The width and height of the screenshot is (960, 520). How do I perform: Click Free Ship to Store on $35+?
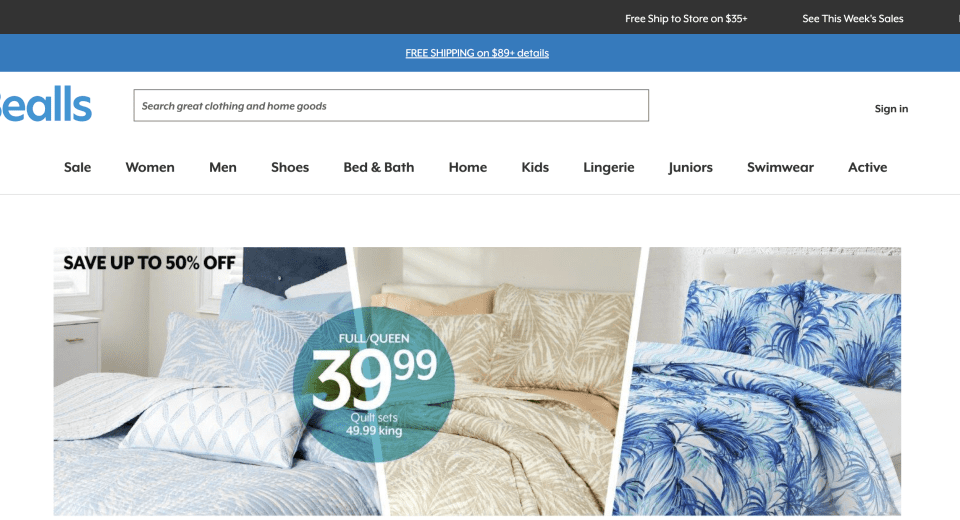(x=686, y=18)
